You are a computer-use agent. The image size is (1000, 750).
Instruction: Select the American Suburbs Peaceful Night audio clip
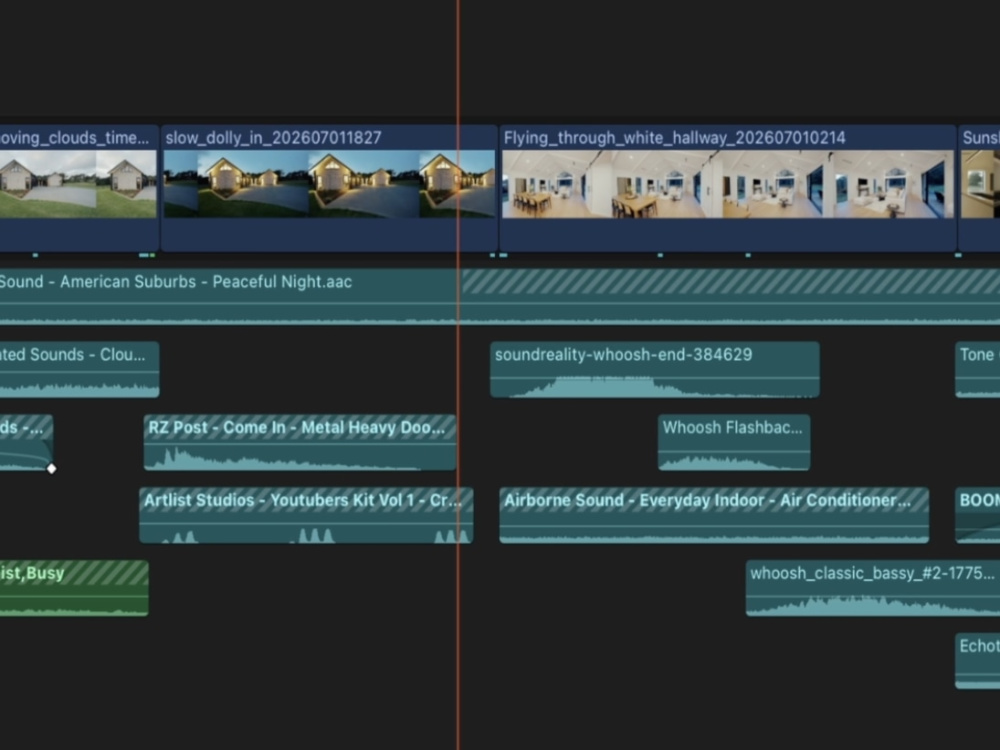pyautogui.click(x=500, y=297)
